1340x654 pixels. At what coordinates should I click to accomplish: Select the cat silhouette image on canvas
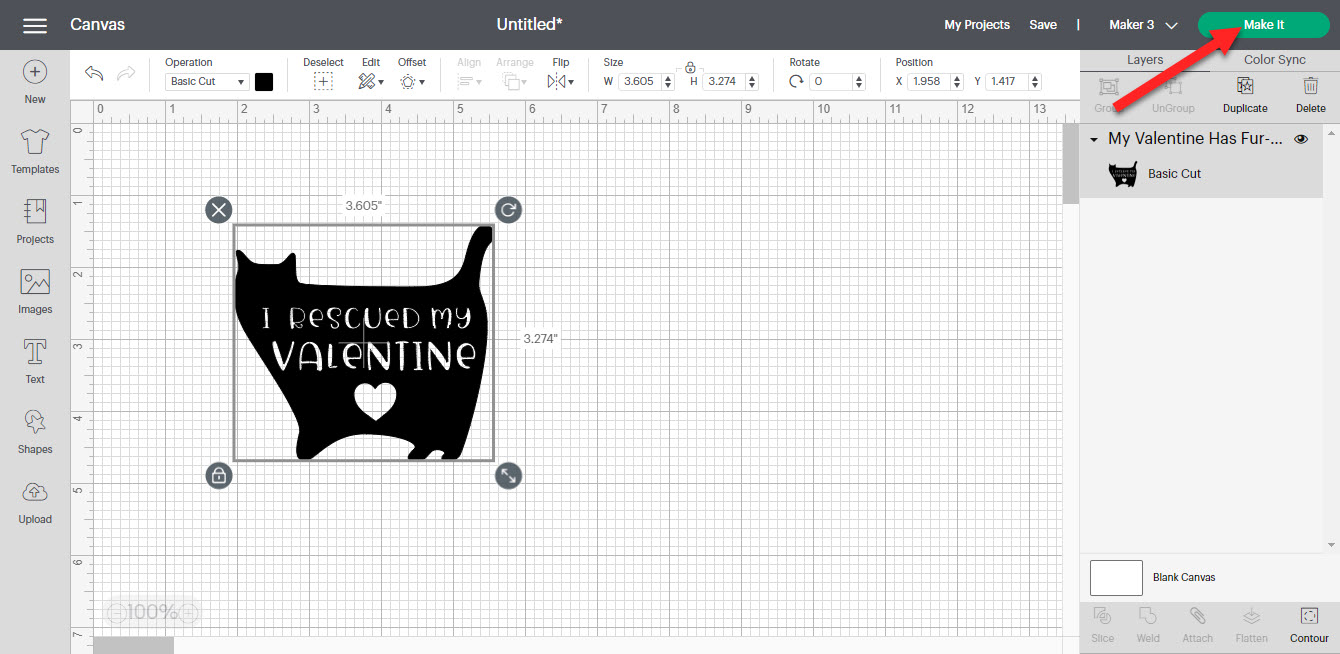click(364, 343)
